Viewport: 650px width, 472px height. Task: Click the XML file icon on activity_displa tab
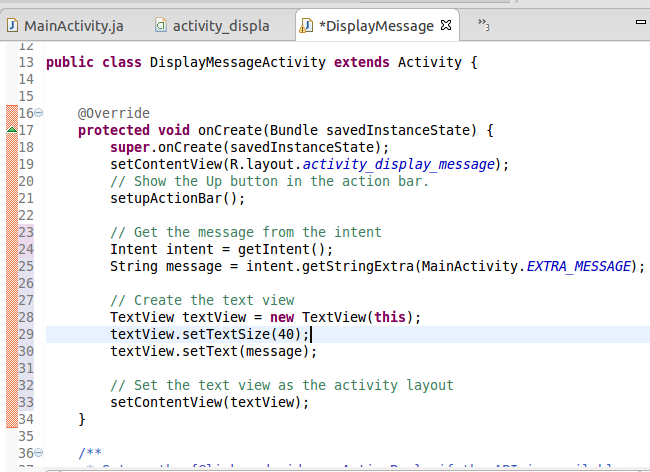point(160,25)
